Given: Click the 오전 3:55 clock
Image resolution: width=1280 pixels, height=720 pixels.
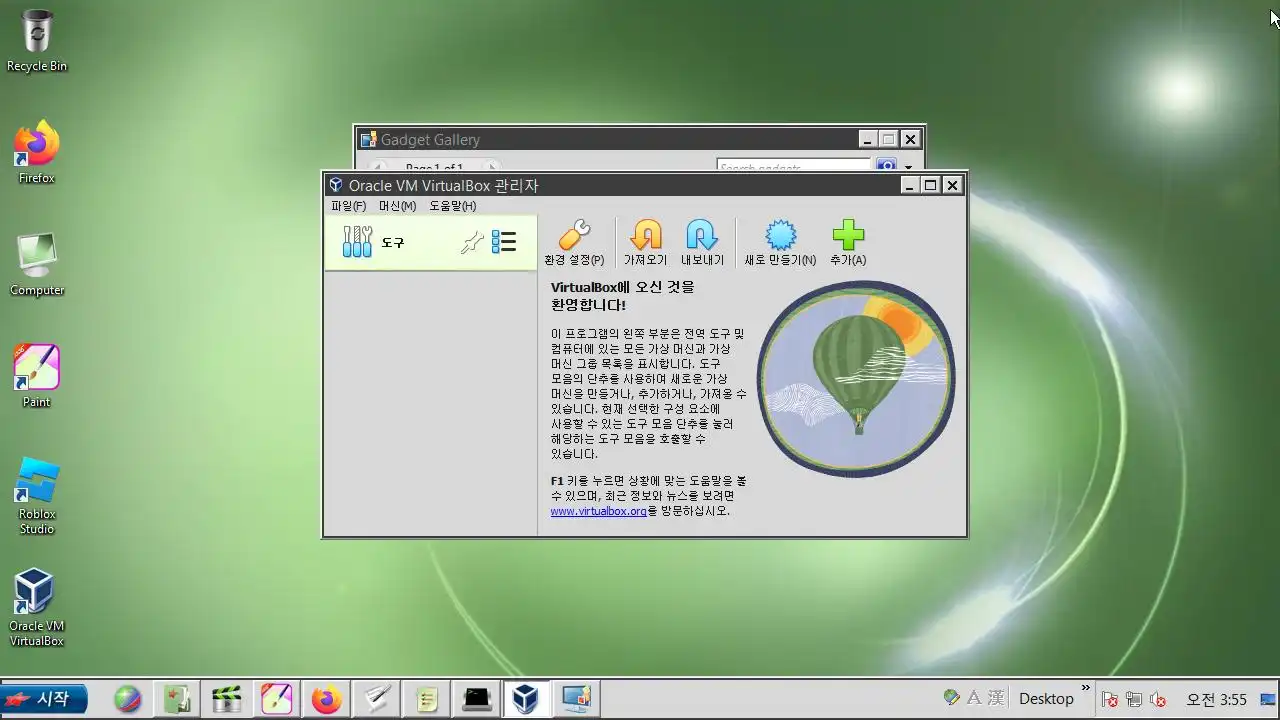Looking at the screenshot, I should (x=1216, y=699).
